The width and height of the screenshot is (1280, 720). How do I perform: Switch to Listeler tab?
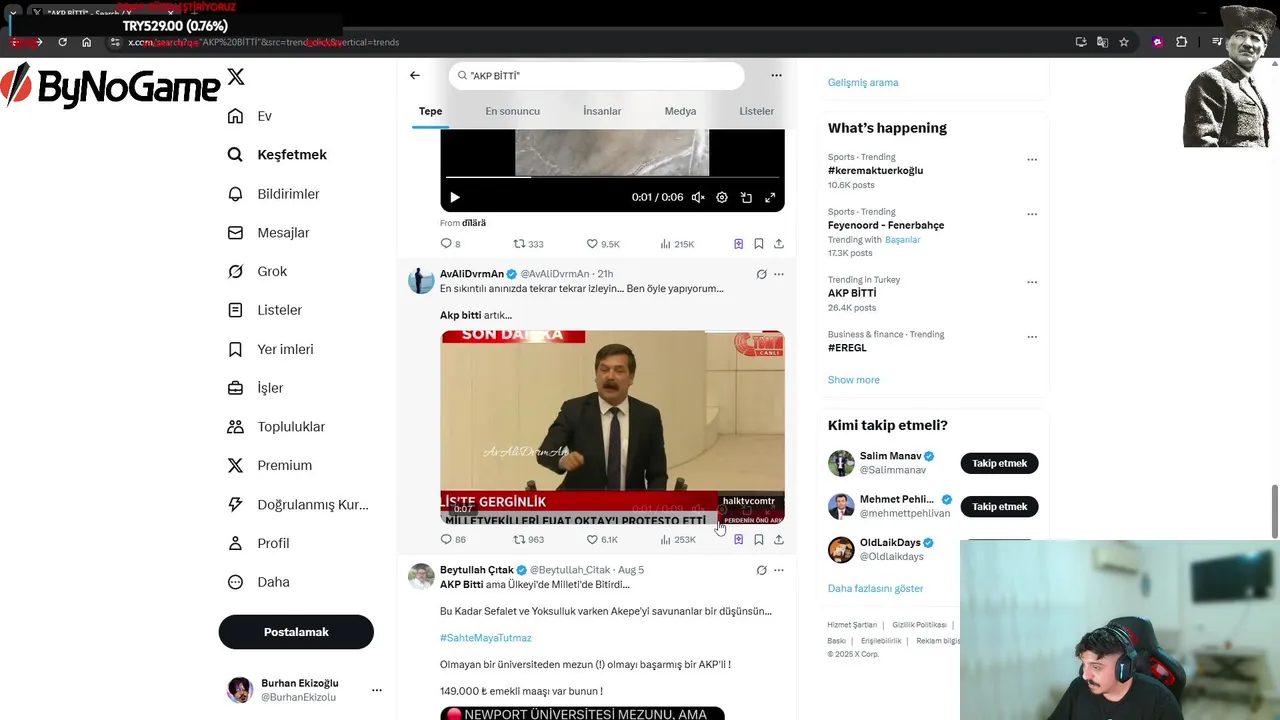[756, 111]
